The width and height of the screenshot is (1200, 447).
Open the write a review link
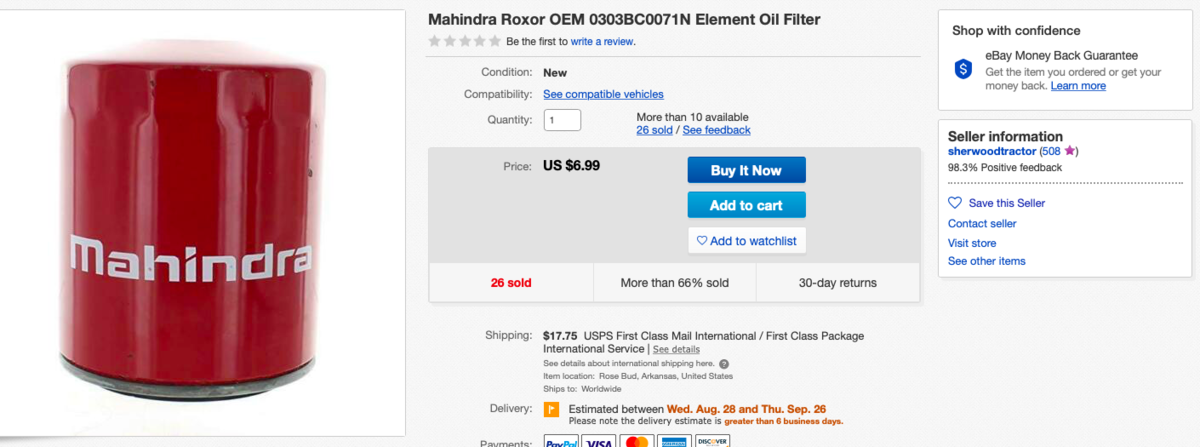[x=602, y=42]
